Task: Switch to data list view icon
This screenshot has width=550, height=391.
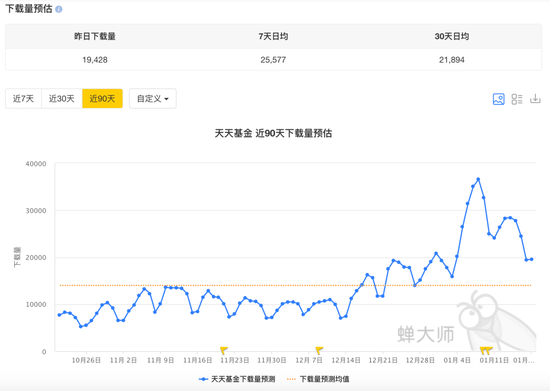Action: pyautogui.click(x=517, y=99)
